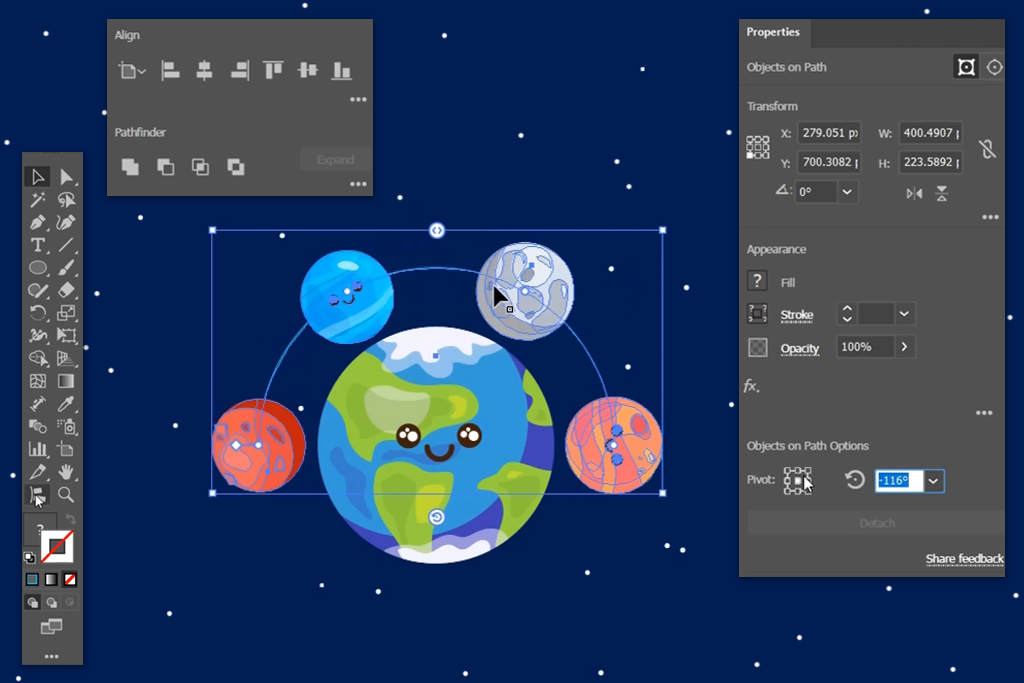The image size is (1024, 683).
Task: Select the Blend tool
Action: pyautogui.click(x=37, y=426)
